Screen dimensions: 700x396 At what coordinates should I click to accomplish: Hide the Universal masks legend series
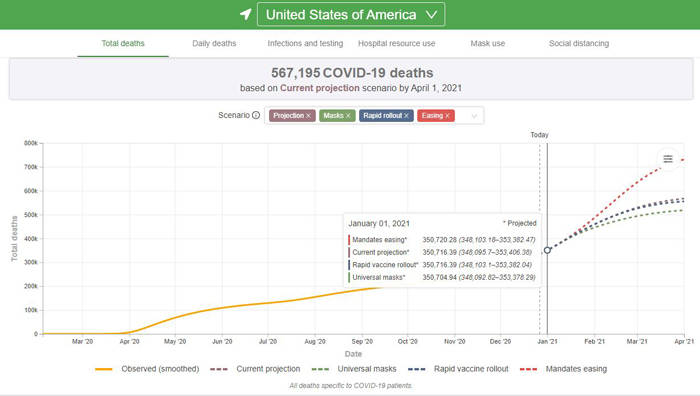coord(354,369)
